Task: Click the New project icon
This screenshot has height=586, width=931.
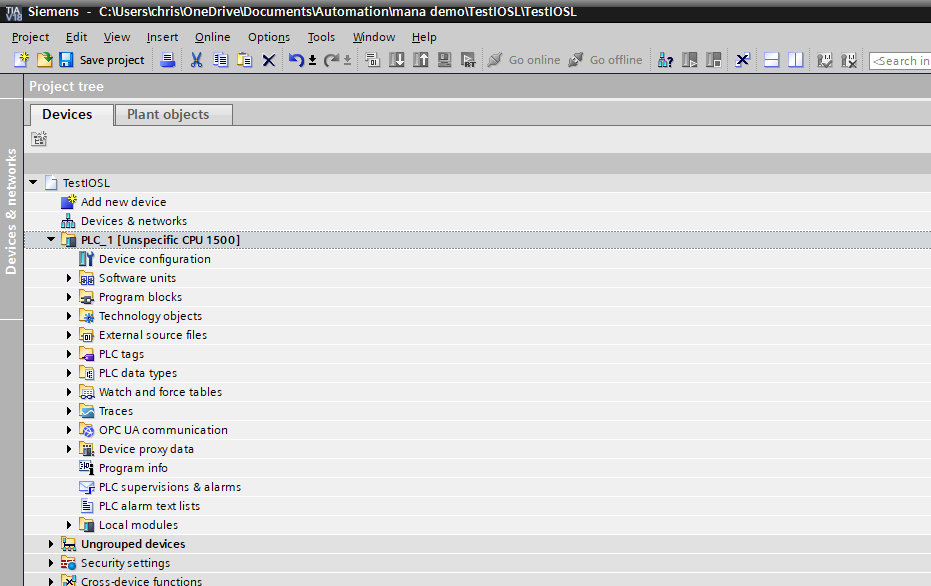Action: (x=21, y=59)
